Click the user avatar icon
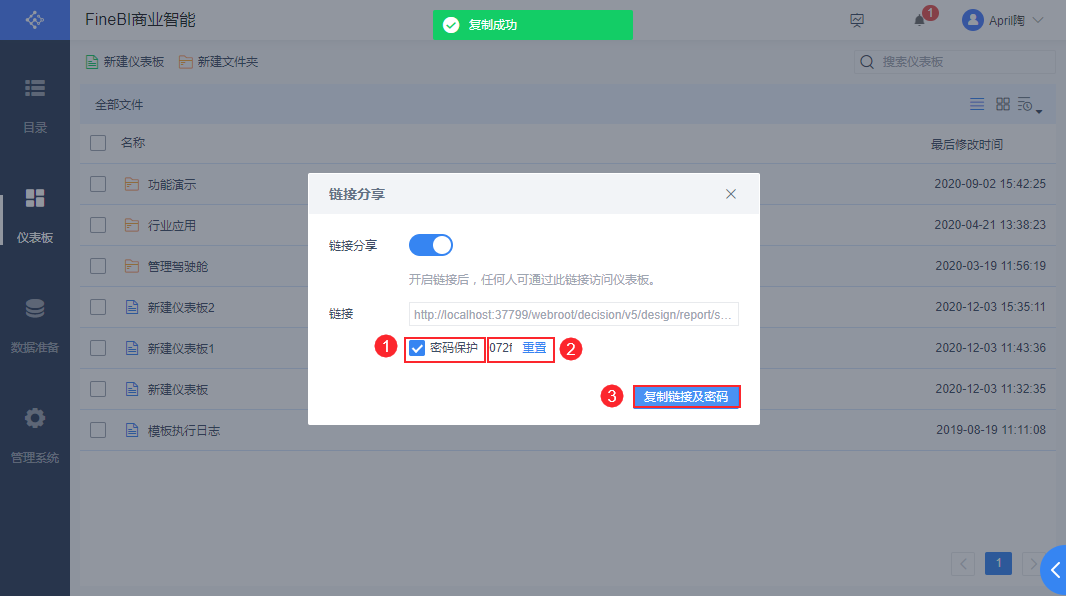 972,20
